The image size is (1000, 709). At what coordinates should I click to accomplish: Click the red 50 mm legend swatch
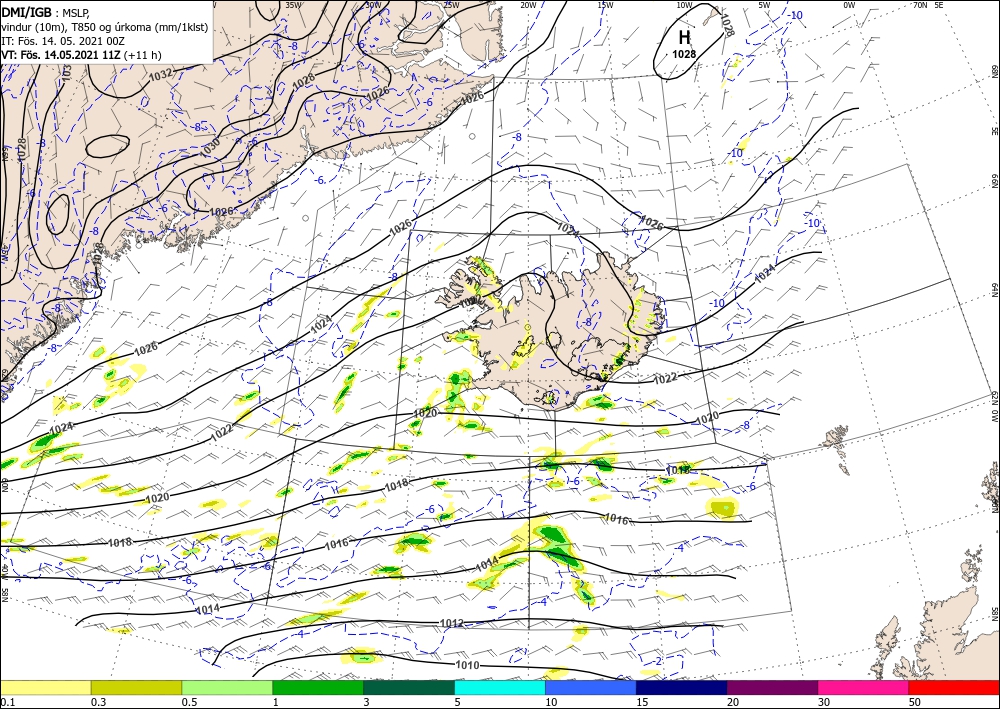click(954, 687)
